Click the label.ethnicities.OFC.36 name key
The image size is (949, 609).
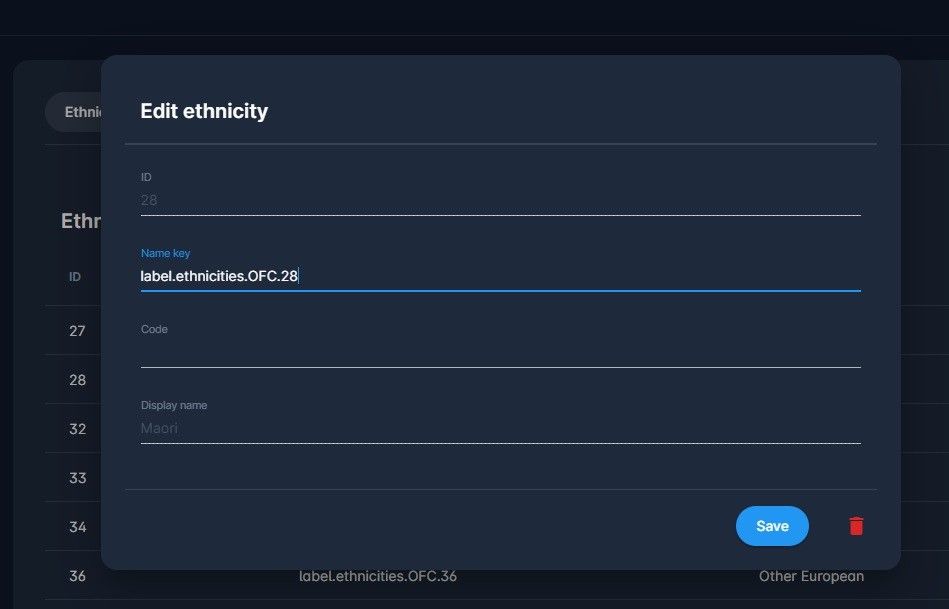[x=378, y=576]
